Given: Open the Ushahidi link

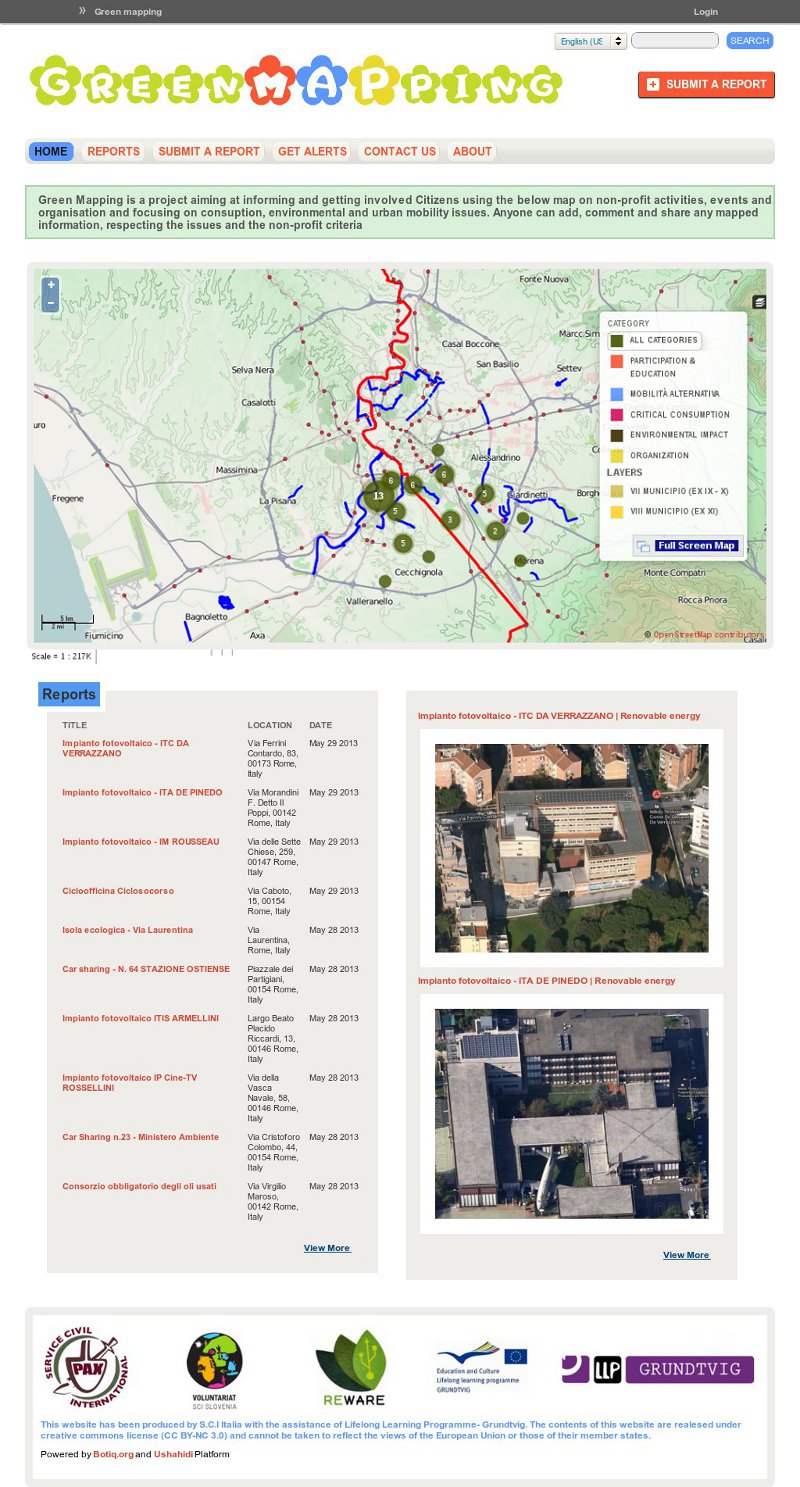Looking at the screenshot, I should coord(173,1454).
